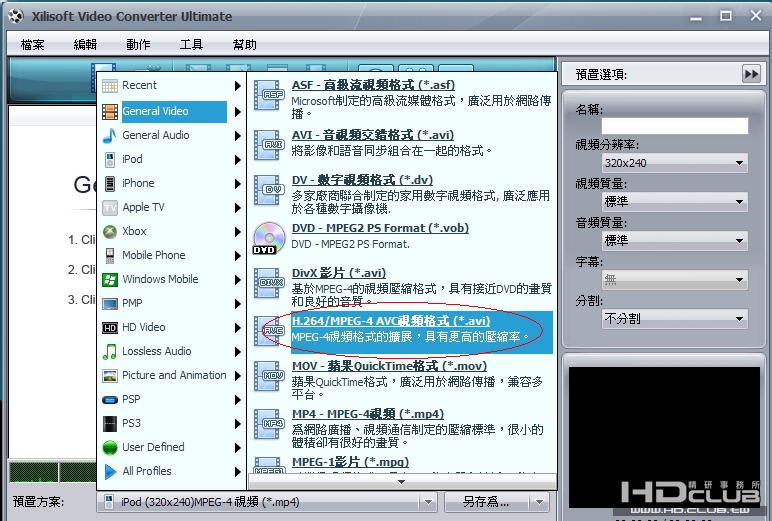Viewport: 772px width, 521px height.
Task: Click the AVI format film icon
Action: click(269, 145)
